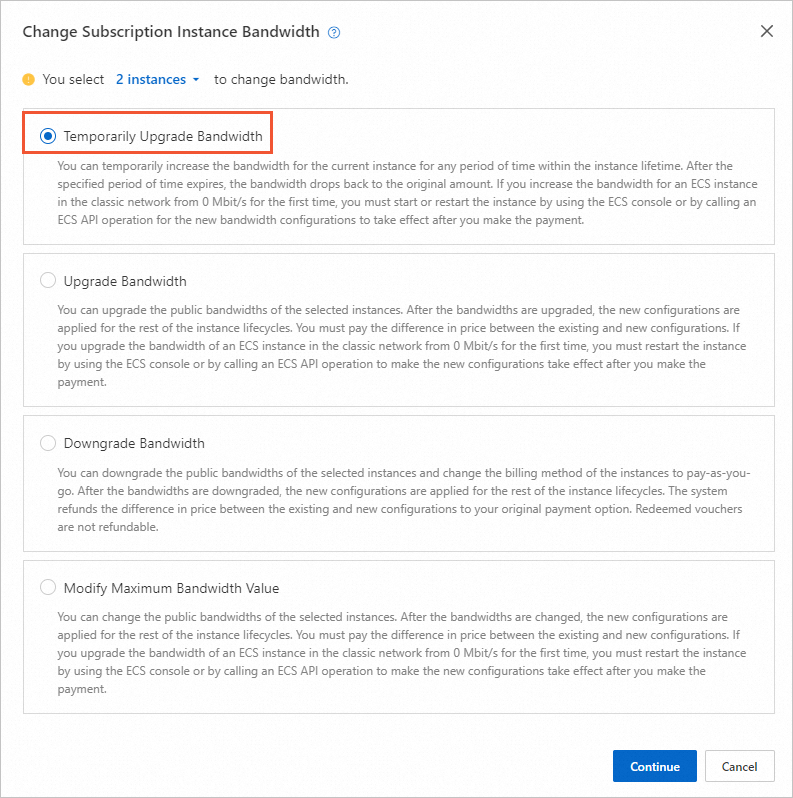Viewport: 793px width, 798px height.
Task: Click the "Upgrade Bandwidth" option label text
Action: pos(125,281)
